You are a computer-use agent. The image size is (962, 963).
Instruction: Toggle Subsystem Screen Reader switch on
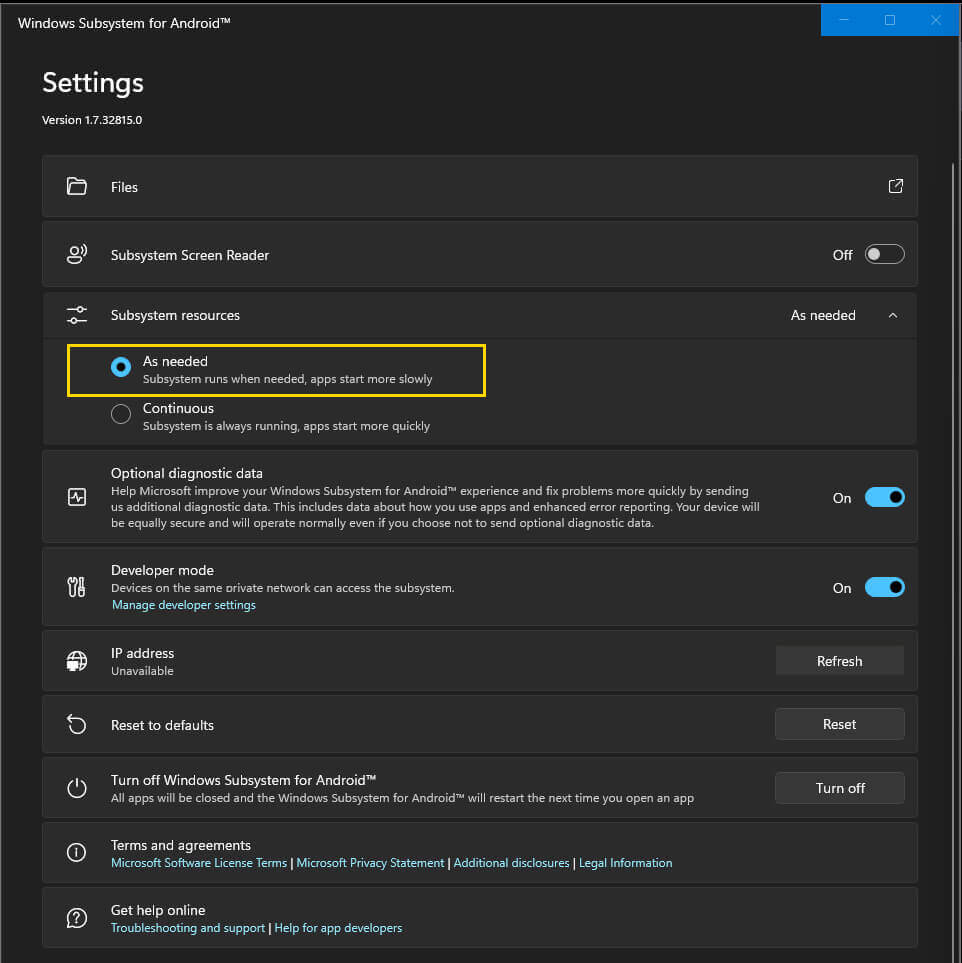click(884, 254)
